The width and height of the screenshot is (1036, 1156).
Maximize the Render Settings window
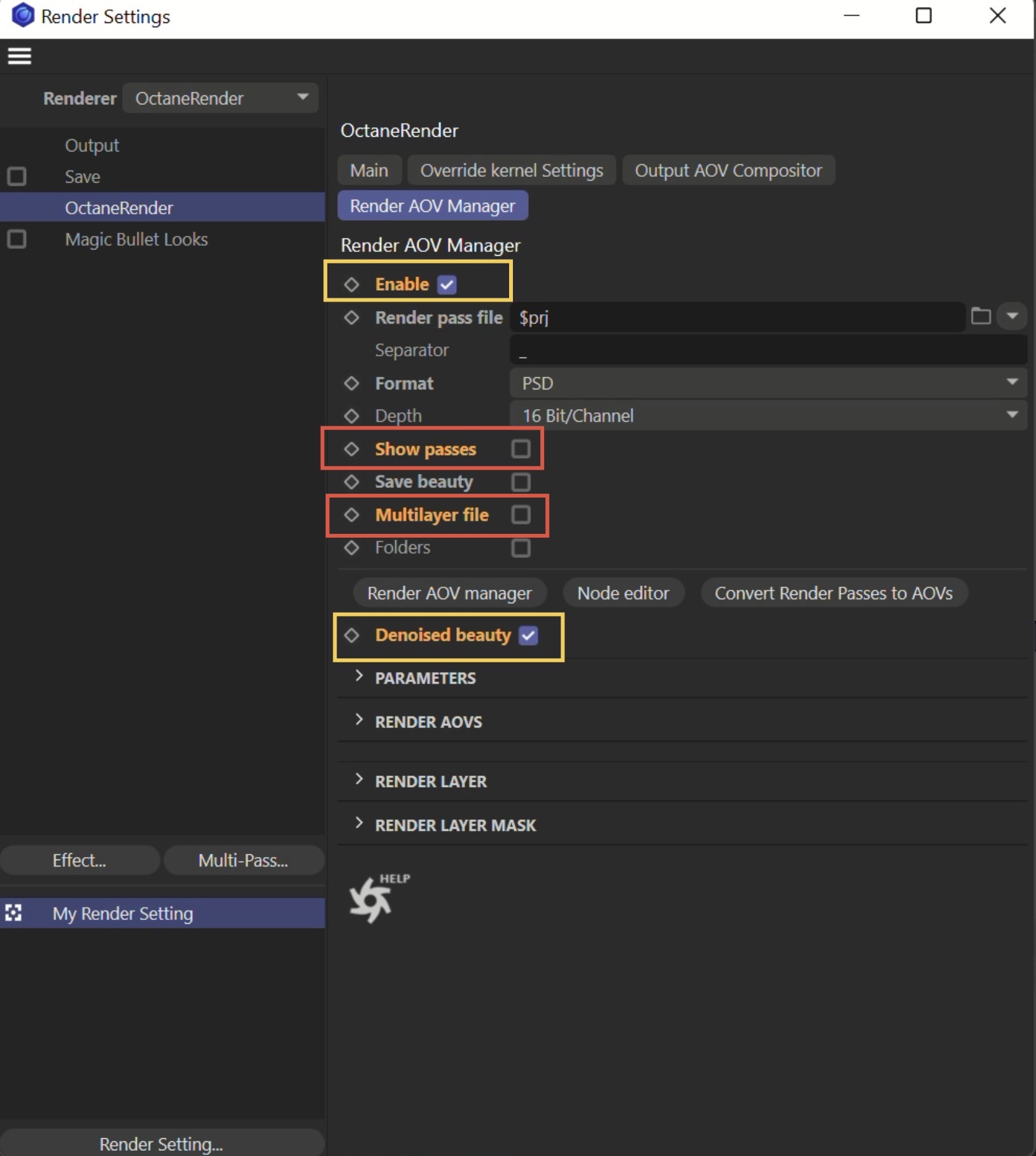pyautogui.click(x=923, y=15)
